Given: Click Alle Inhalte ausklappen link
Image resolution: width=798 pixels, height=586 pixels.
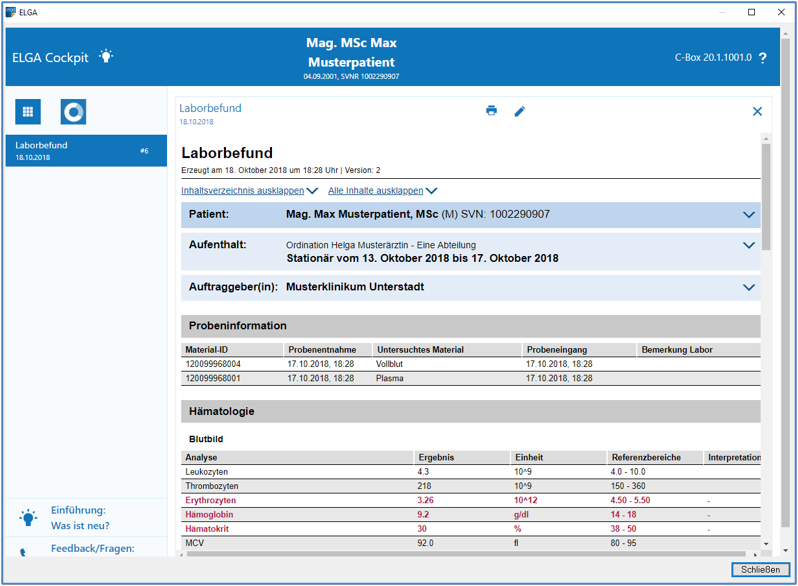Looking at the screenshot, I should click(x=376, y=190).
